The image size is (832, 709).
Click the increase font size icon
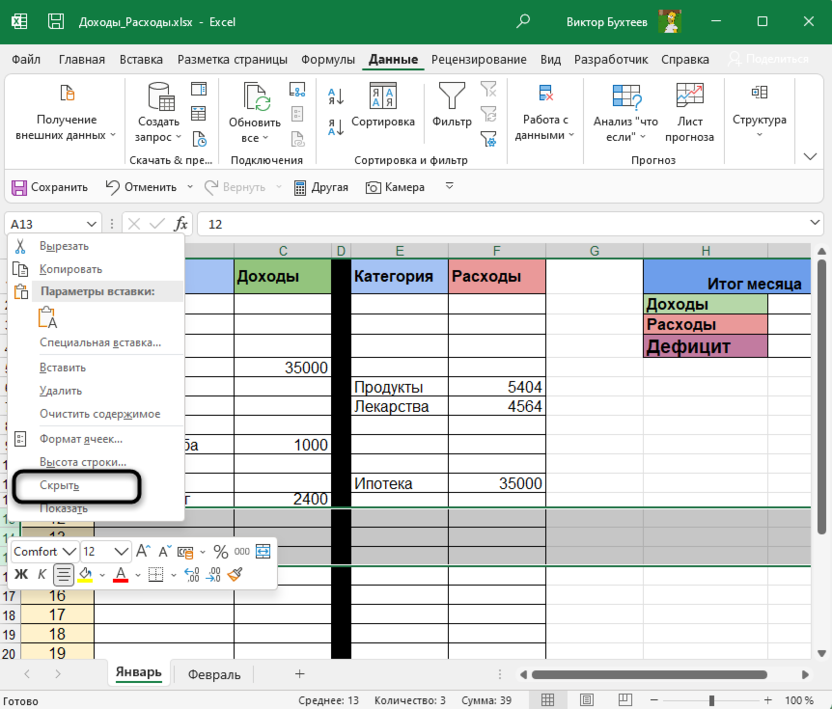pos(143,551)
